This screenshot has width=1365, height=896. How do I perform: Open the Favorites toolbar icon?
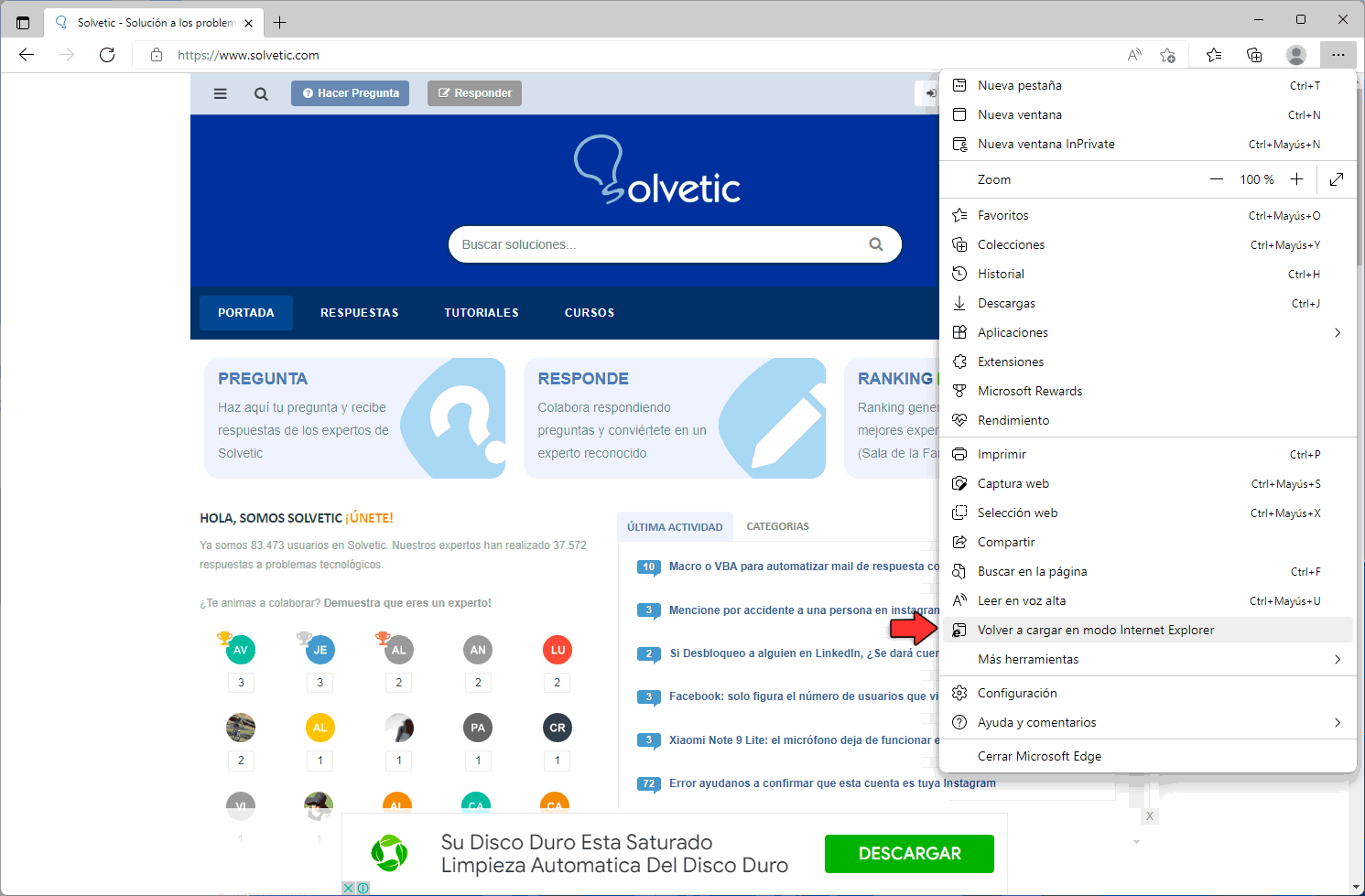coord(1214,55)
